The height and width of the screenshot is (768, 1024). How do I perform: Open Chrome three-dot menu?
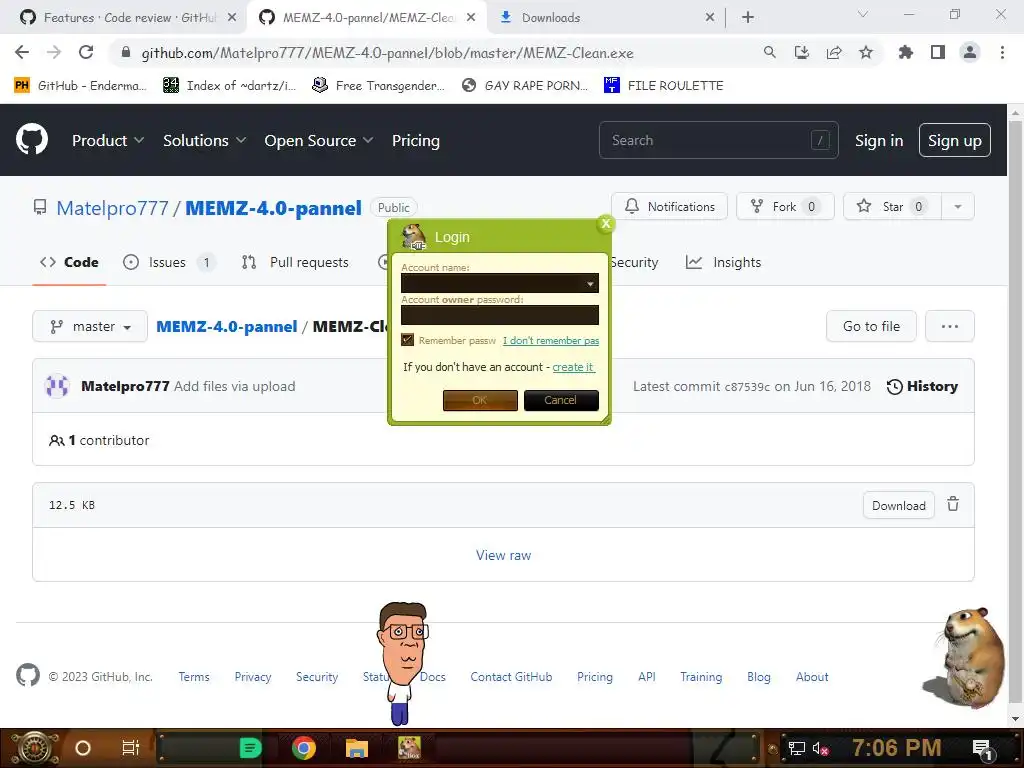(1002, 52)
